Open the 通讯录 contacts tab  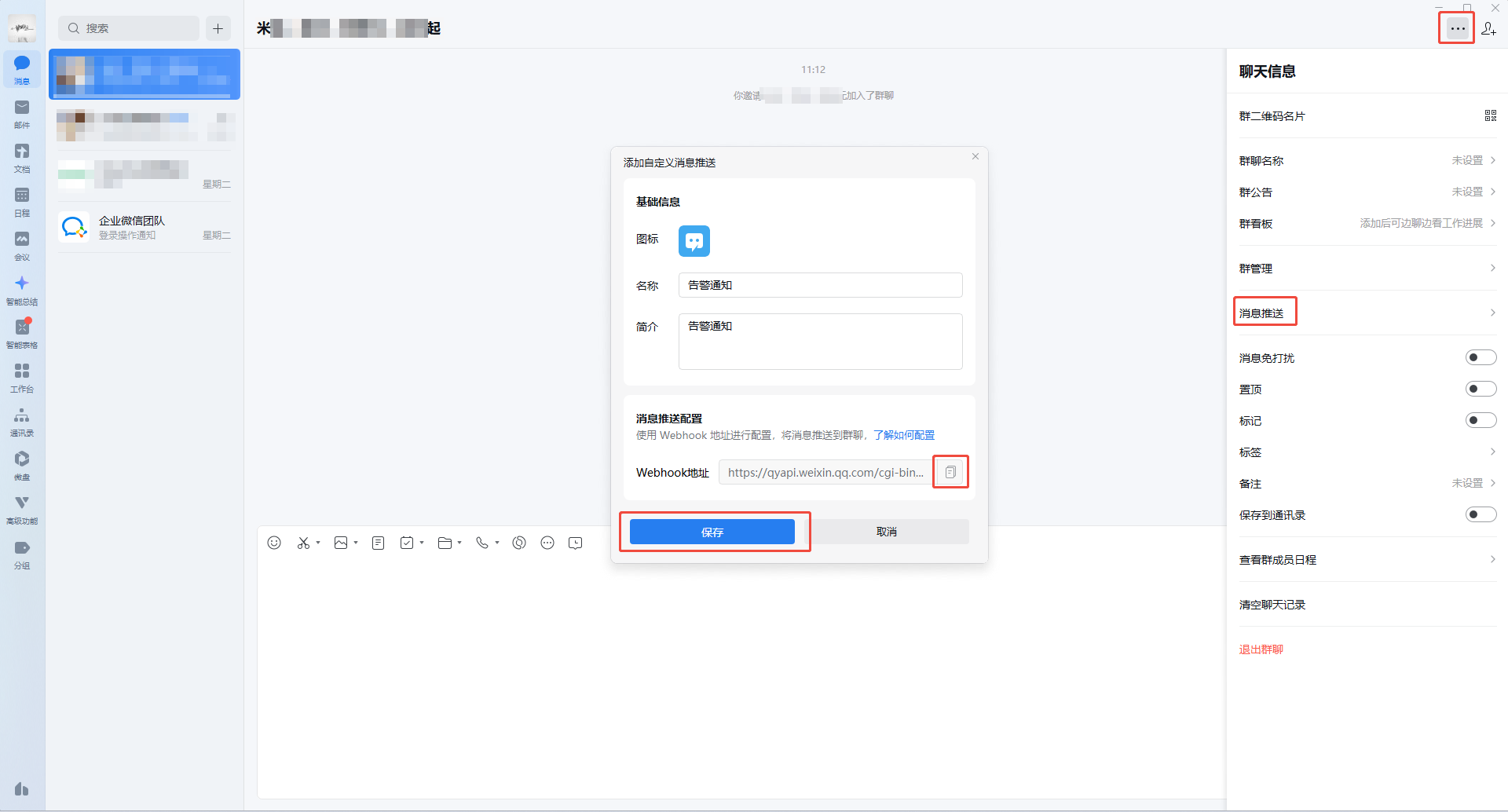[22, 420]
